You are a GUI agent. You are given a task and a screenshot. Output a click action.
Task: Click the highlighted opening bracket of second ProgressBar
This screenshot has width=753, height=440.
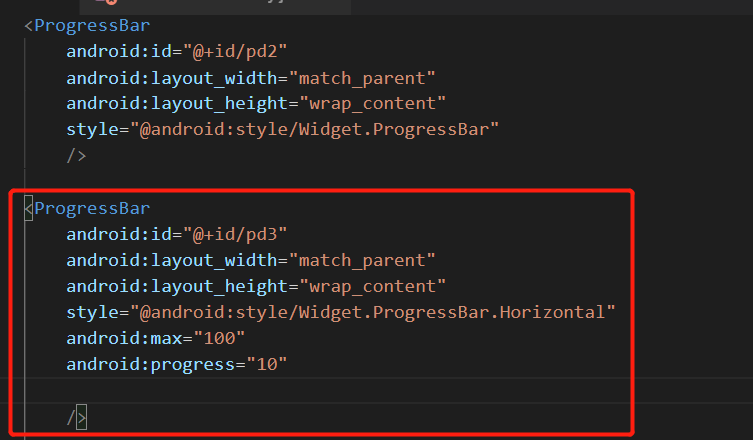pyautogui.click(x=29, y=208)
